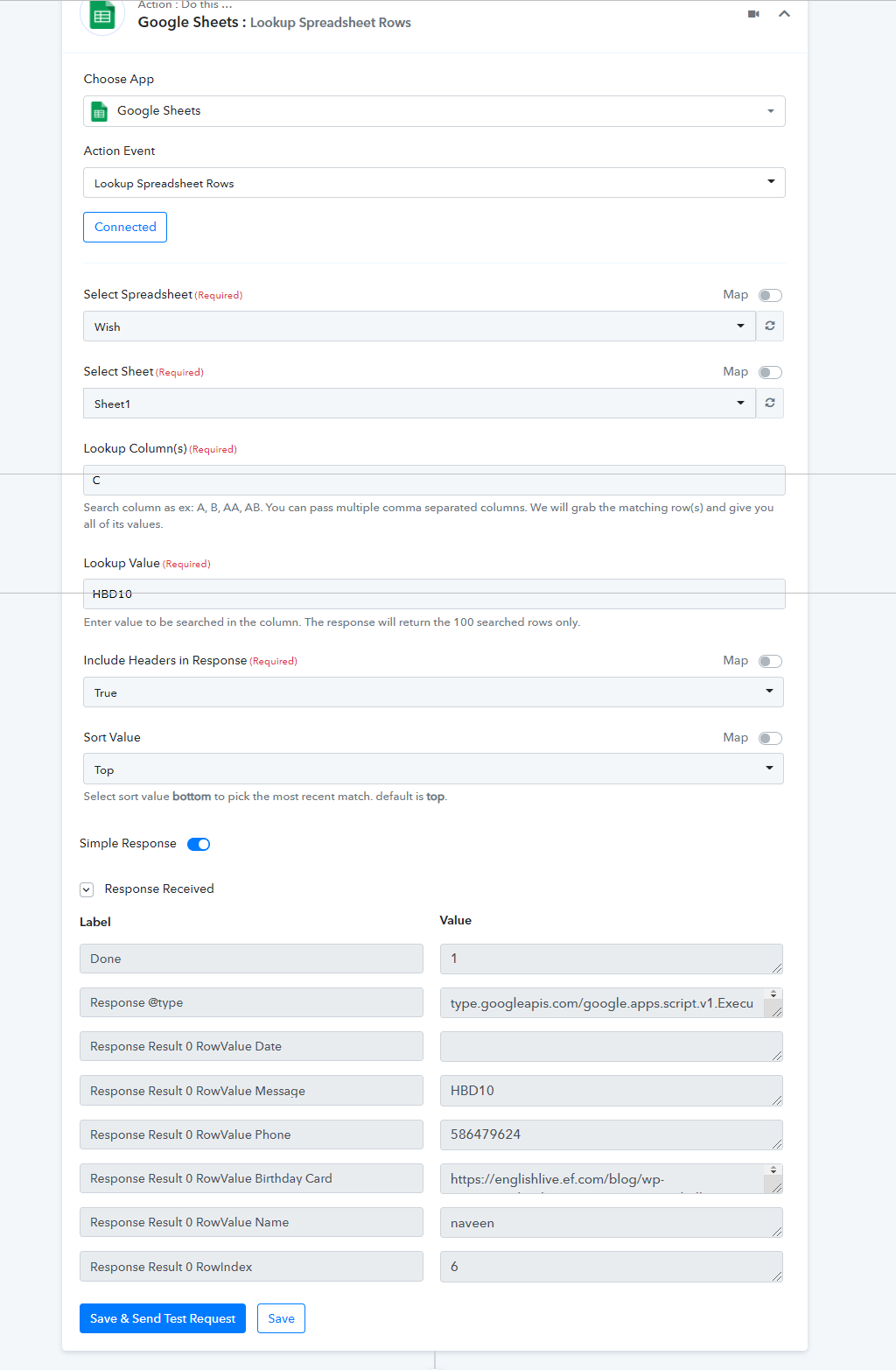This screenshot has width=896, height=1370.
Task: Refresh the Select Sheet list
Action: pos(770,403)
